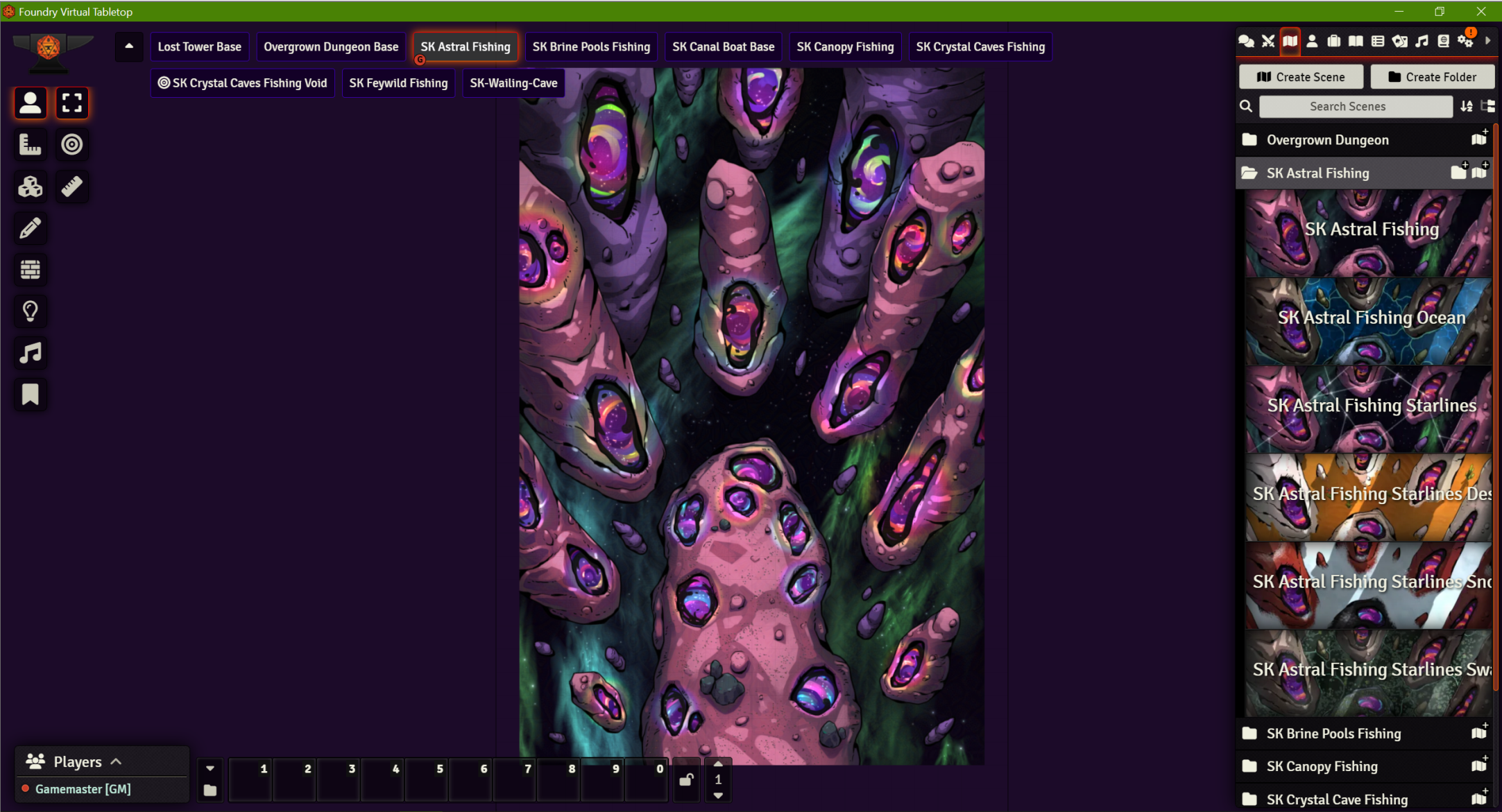Viewport: 1502px width, 812px height.
Task: Select the Target tokens bullseye tool
Action: tap(72, 145)
